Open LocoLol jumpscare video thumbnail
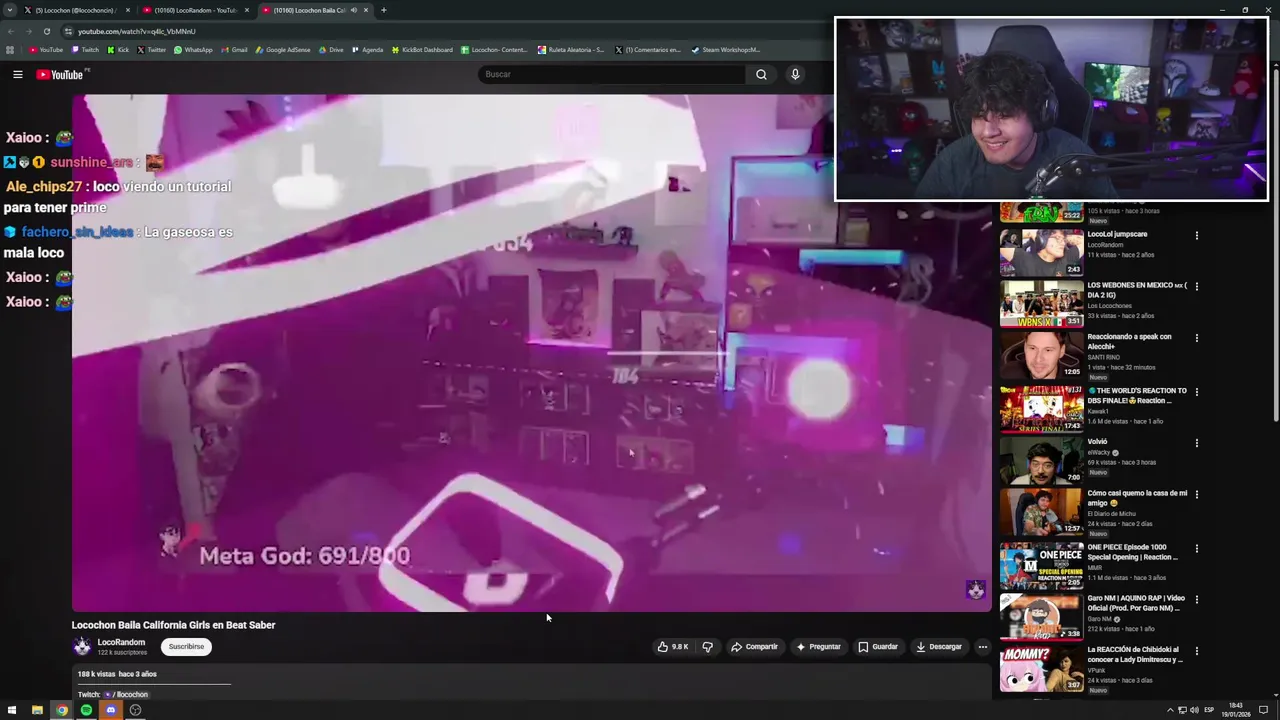Viewport: 1280px width, 720px height. 1041,253
